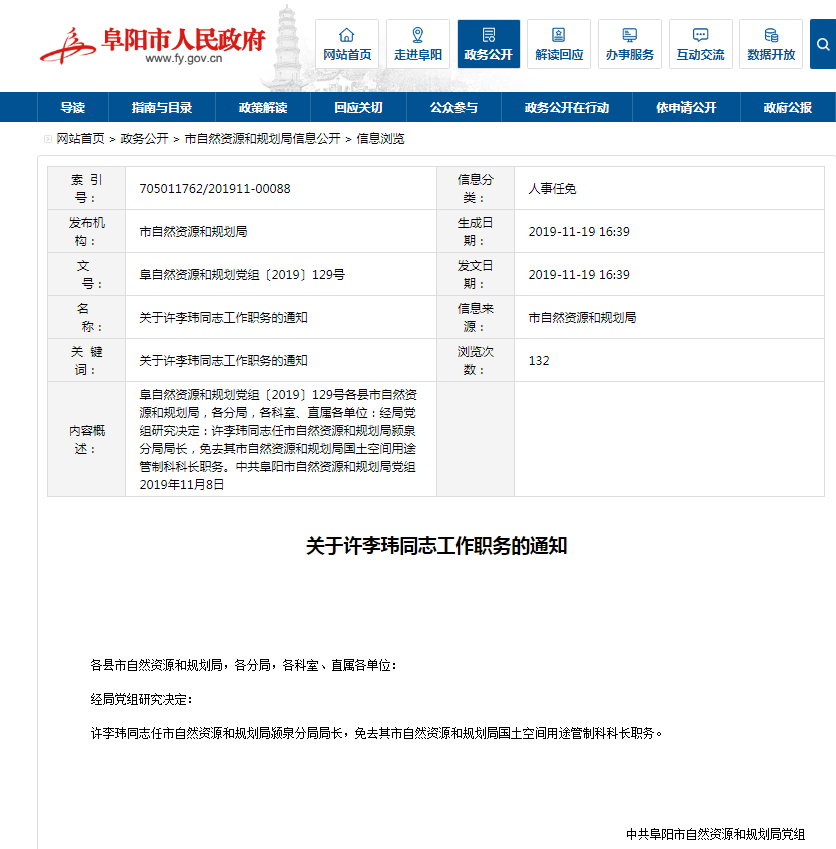Click the database icon above 数据开放
This screenshot has height=849, width=836.
[771, 35]
